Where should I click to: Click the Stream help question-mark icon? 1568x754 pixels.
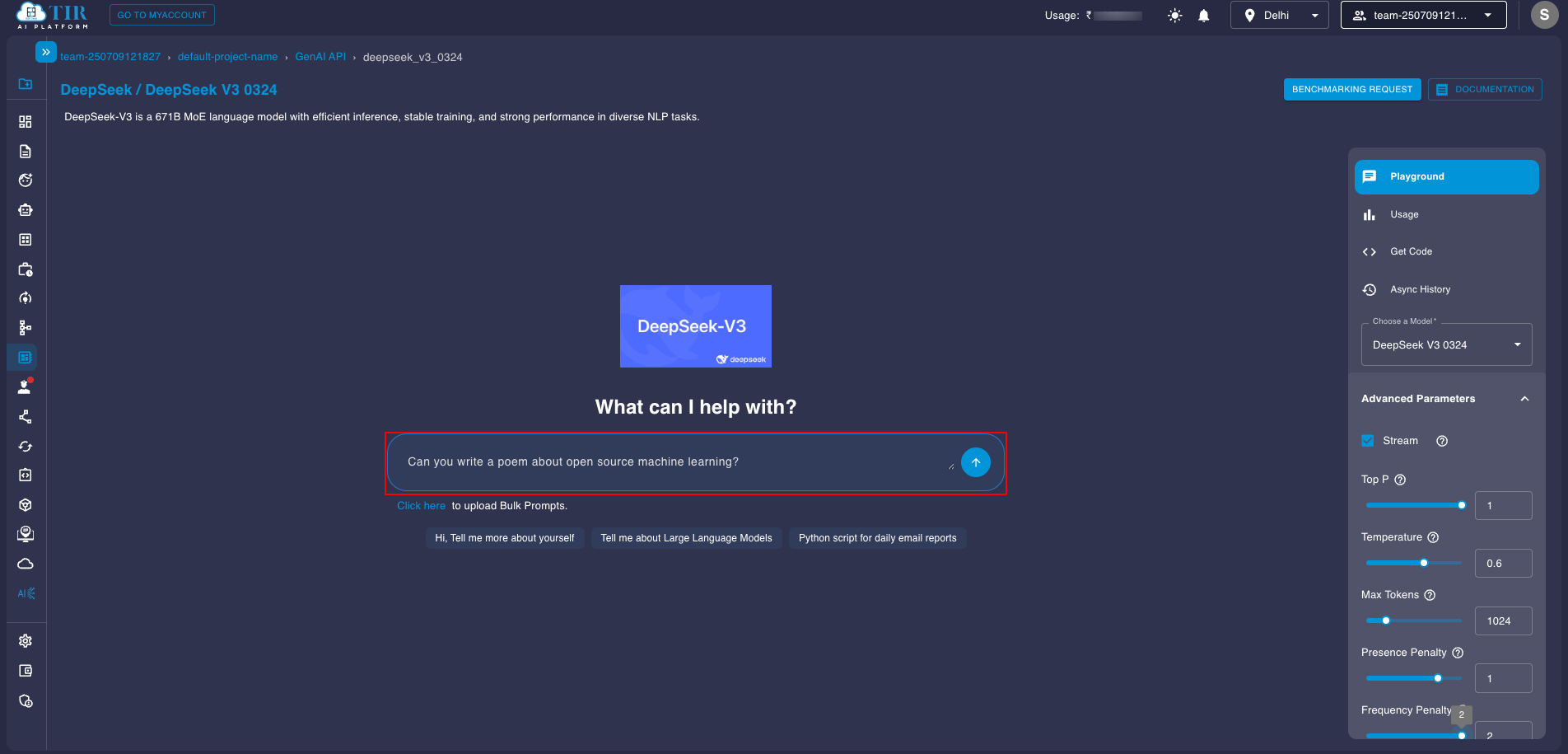click(x=1441, y=441)
